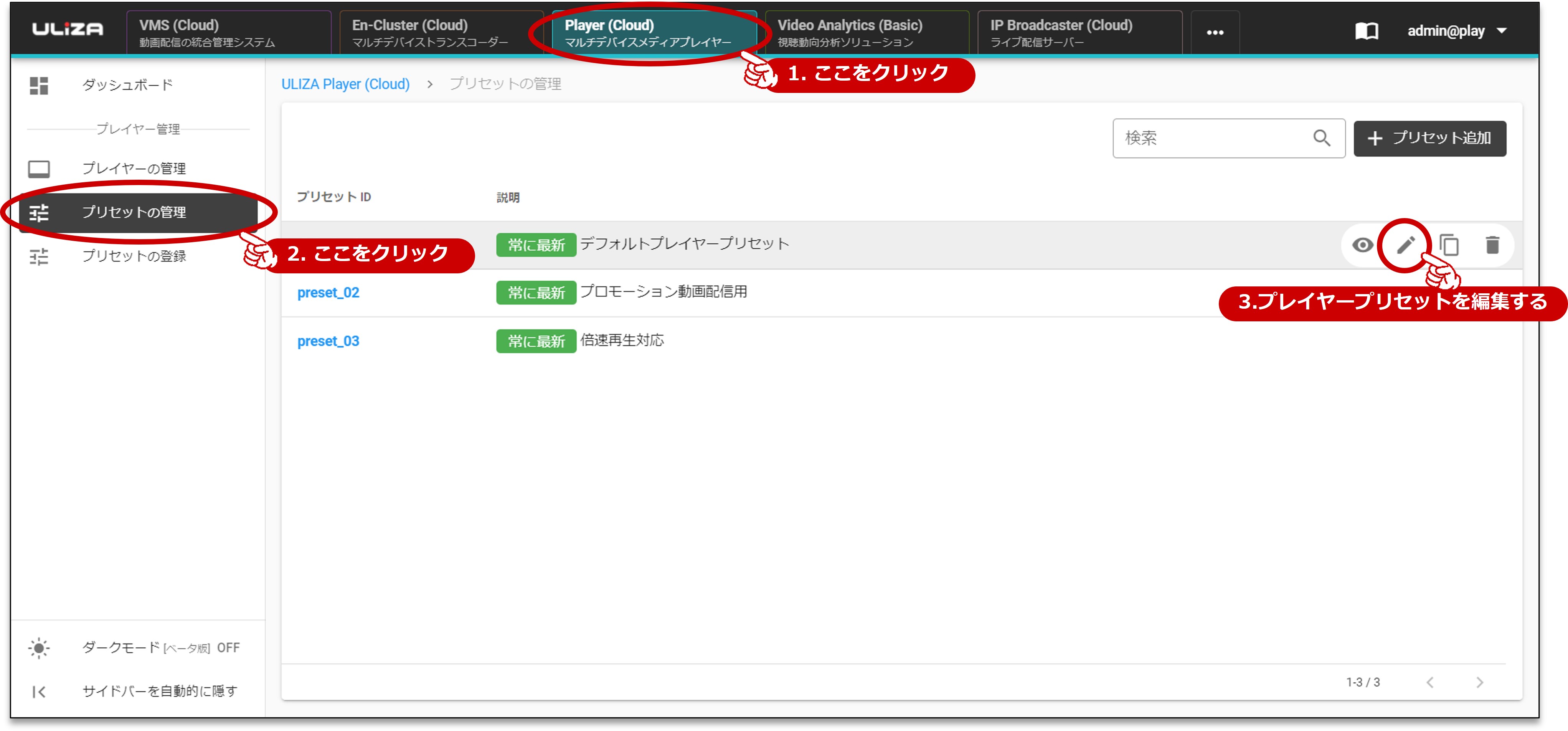Viewport: 1568px width, 731px height.
Task: Open the documentation book icon
Action: (1367, 31)
